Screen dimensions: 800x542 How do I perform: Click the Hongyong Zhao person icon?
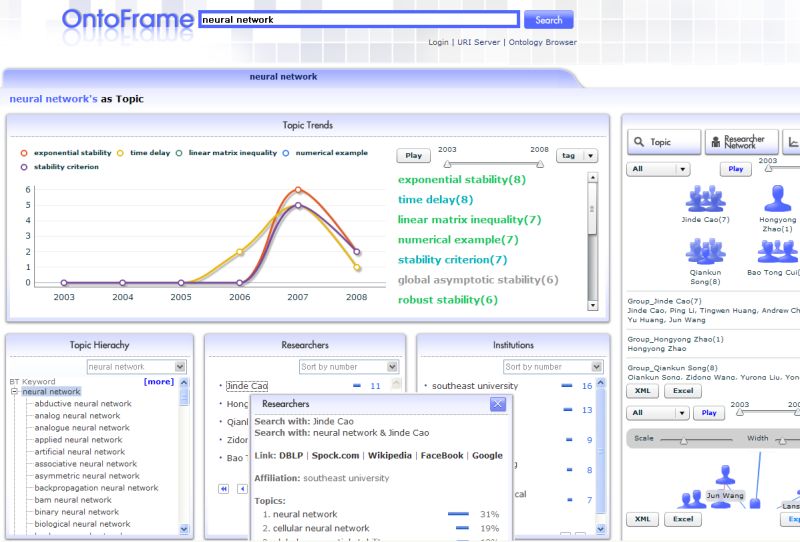click(778, 197)
